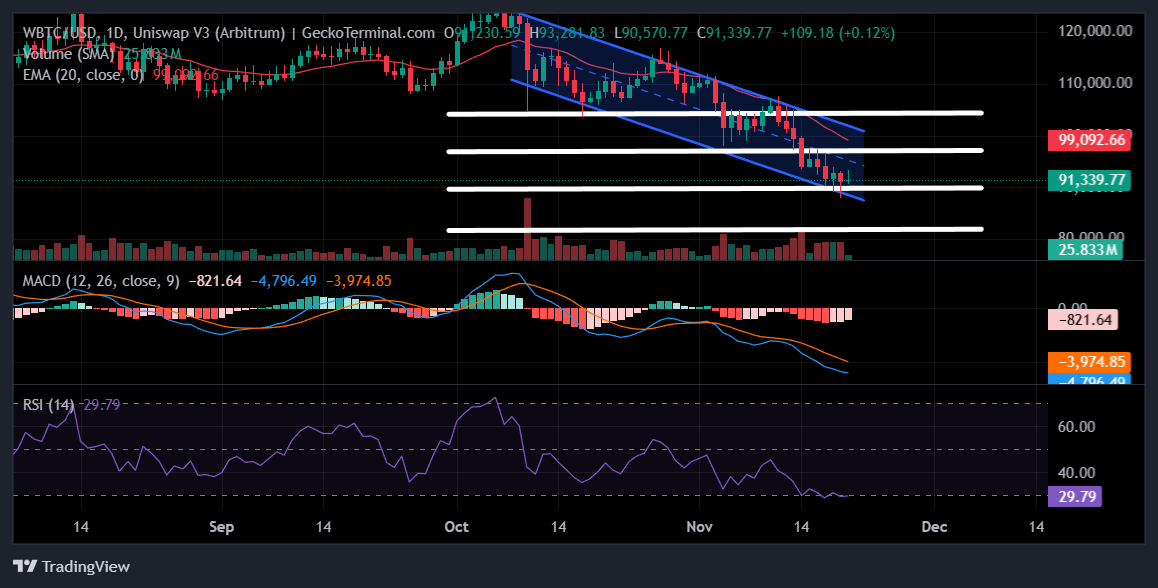Select the Nov label on time axis
The image size is (1158, 588).
click(699, 526)
